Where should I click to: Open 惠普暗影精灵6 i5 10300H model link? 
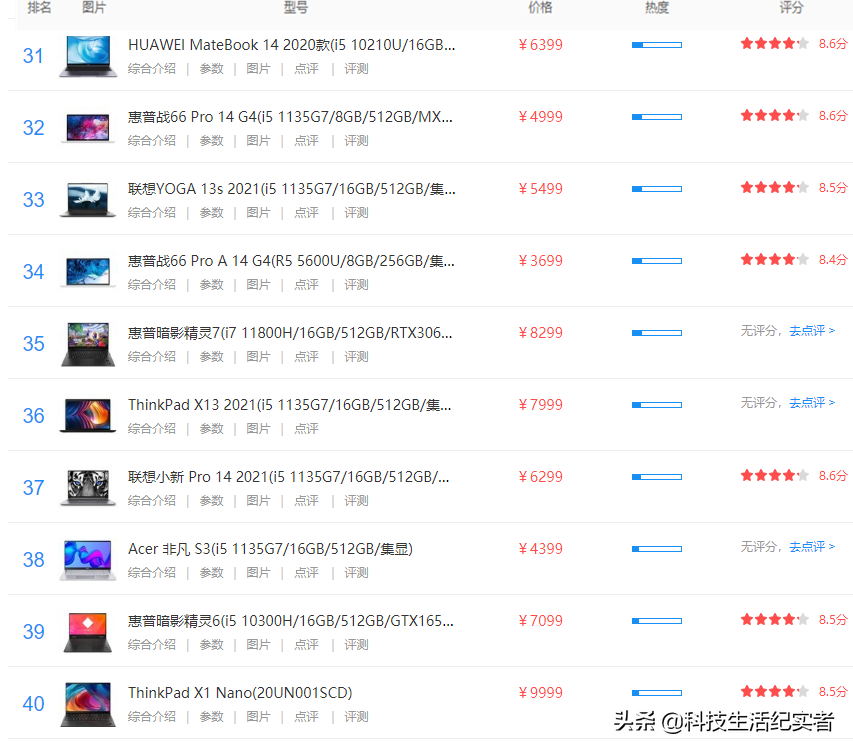pos(290,620)
